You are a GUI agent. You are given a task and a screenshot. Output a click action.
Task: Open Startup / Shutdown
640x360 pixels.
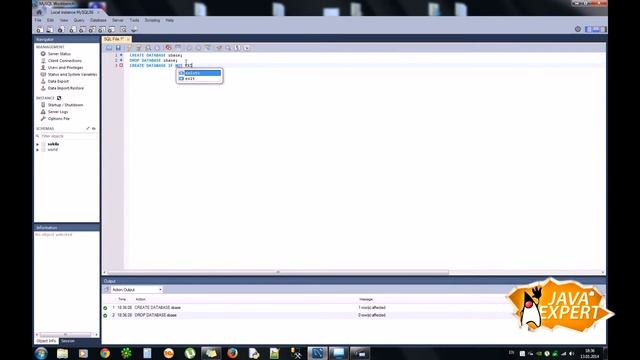65,105
